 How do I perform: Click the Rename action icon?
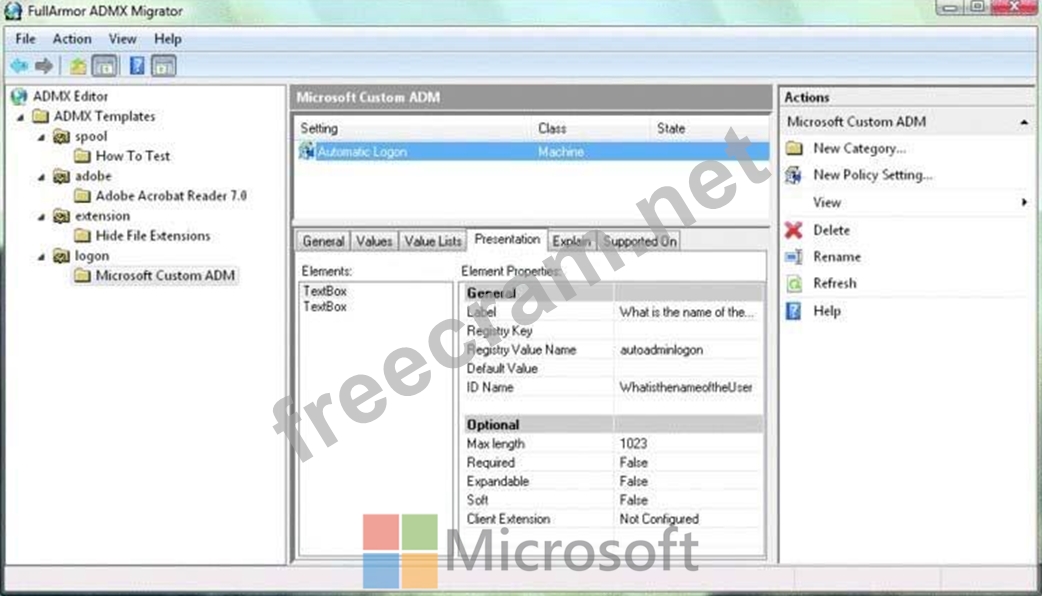793,257
